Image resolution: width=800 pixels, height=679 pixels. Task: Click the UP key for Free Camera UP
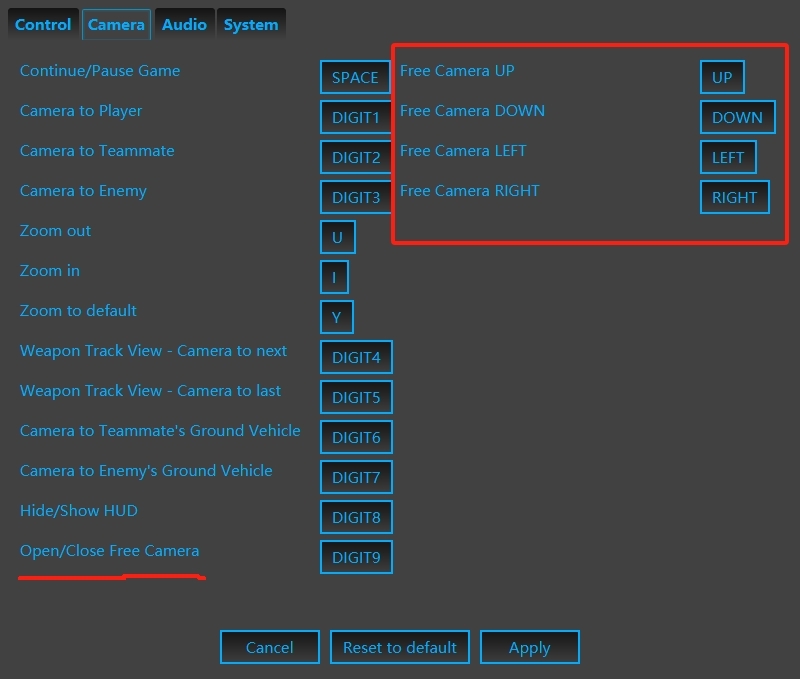(722, 76)
